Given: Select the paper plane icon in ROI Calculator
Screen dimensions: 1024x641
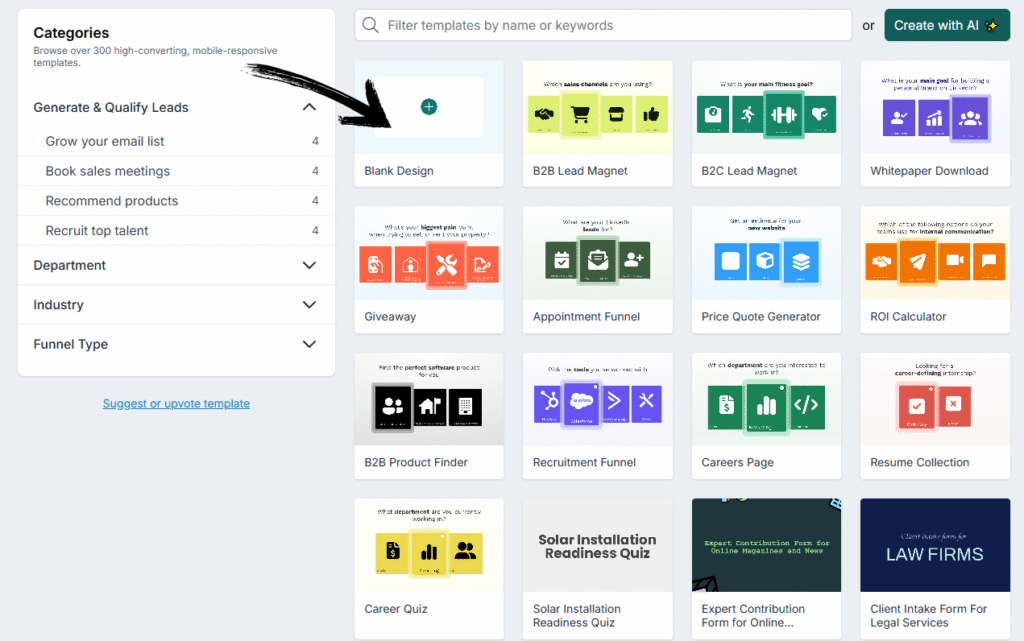Looking at the screenshot, I should click(916, 262).
